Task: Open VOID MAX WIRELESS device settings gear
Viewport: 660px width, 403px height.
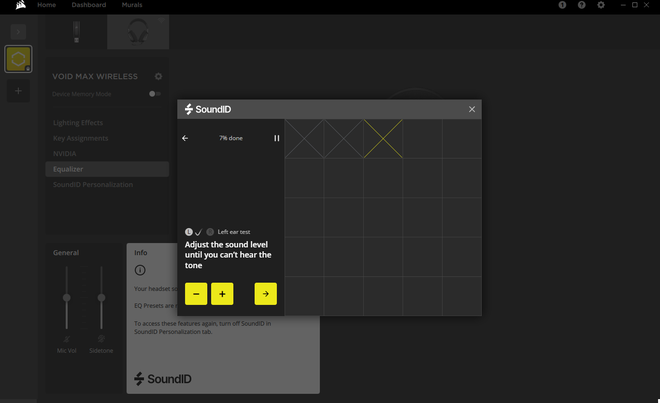Action: point(158,76)
